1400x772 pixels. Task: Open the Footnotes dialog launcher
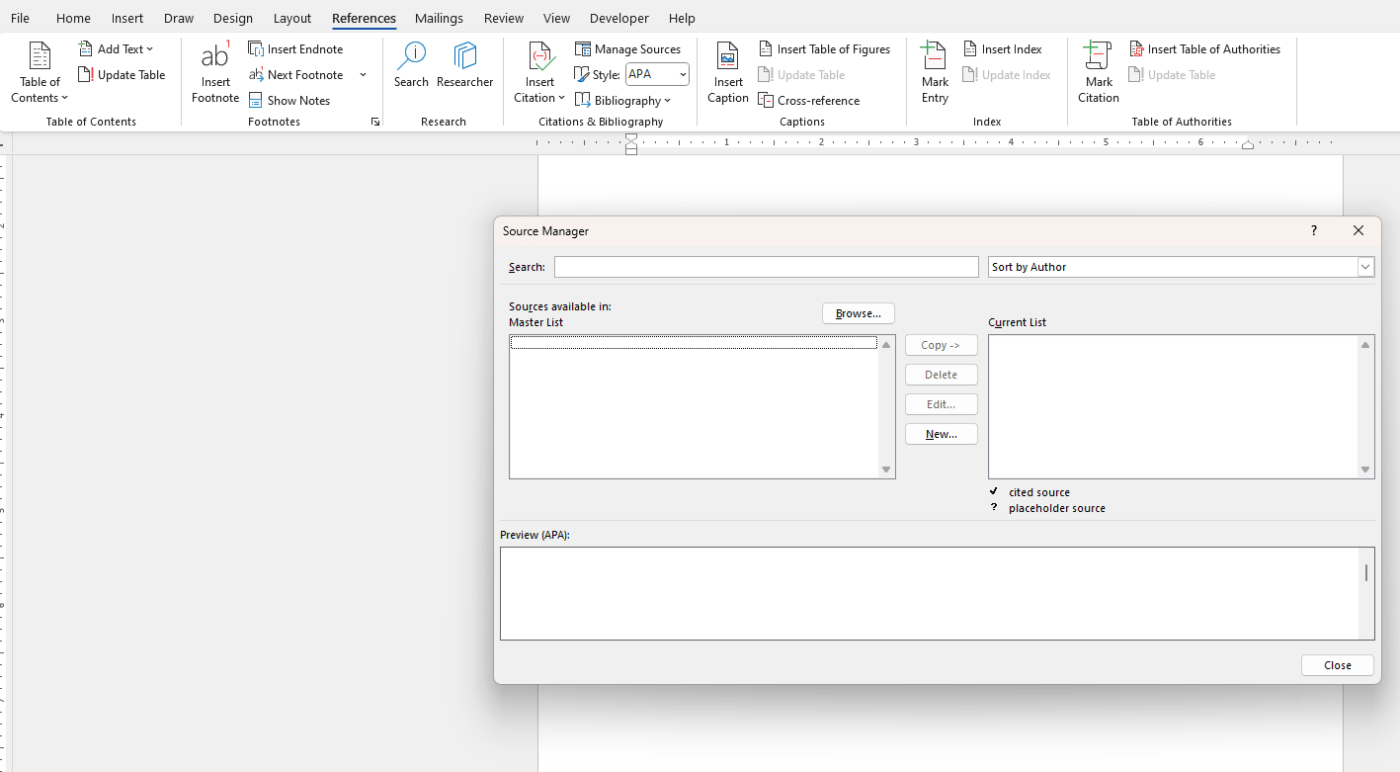point(375,122)
